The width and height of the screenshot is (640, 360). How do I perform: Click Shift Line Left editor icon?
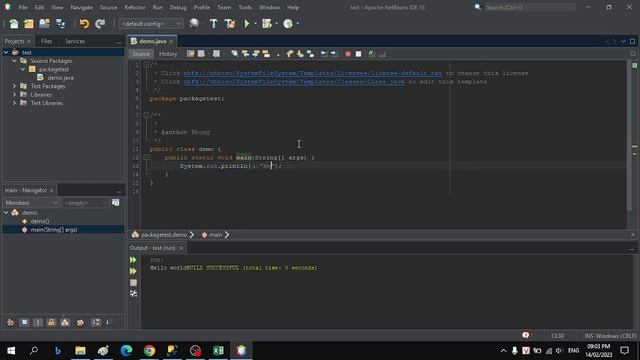[x=323, y=54]
